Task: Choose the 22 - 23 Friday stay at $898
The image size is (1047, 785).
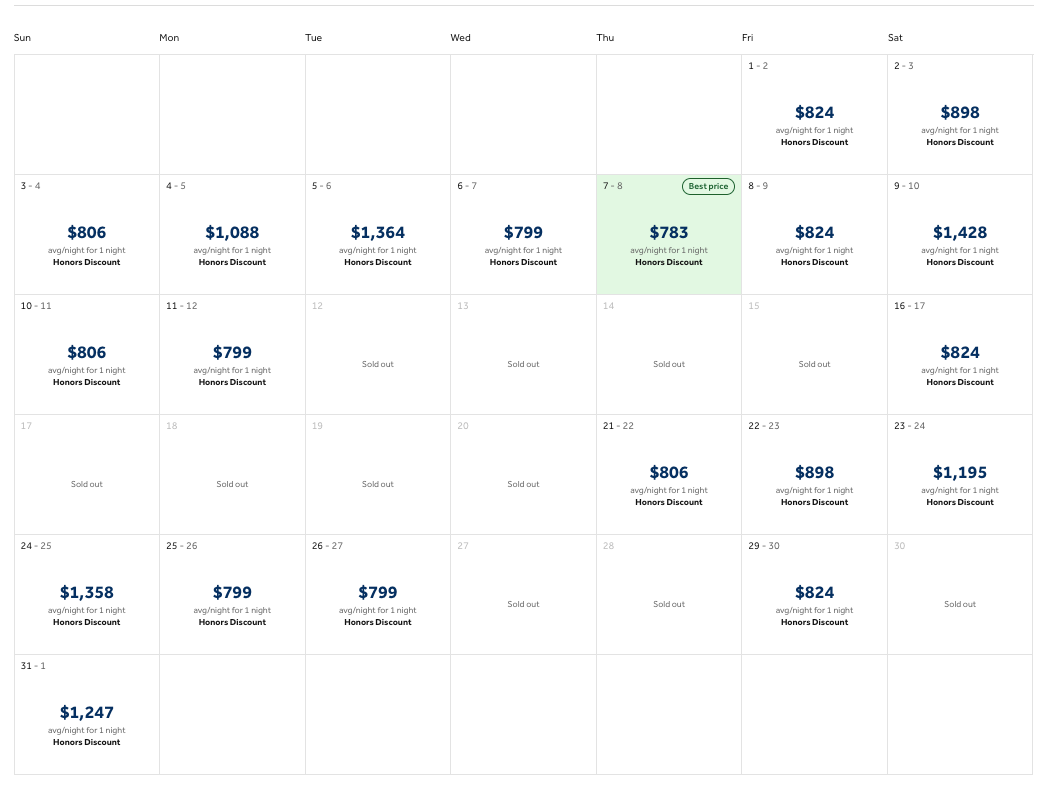Action: [814, 474]
